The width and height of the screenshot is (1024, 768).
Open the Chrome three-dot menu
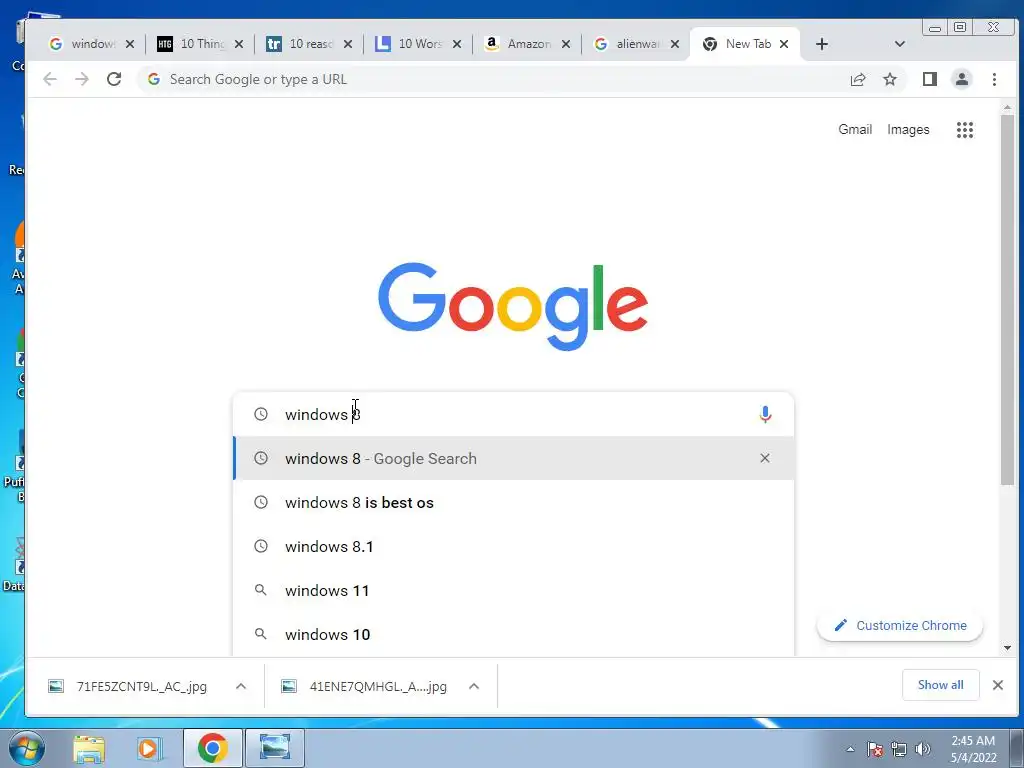point(994,79)
